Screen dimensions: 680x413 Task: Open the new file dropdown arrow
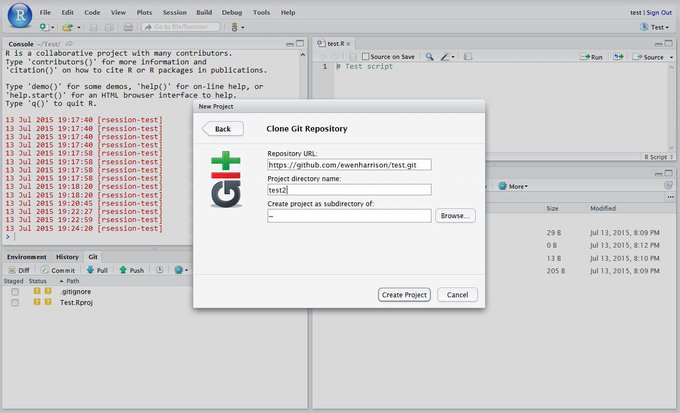53,27
